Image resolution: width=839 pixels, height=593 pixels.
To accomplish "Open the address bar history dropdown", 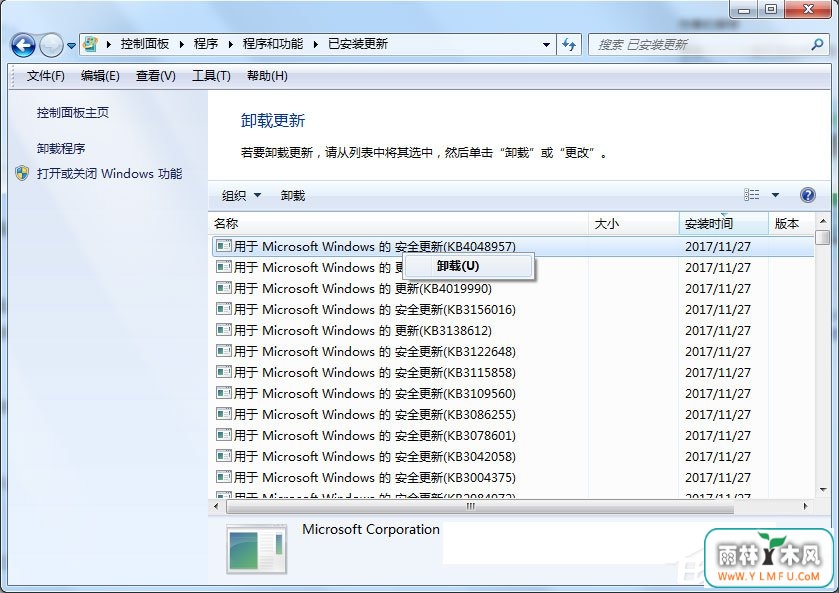I will point(546,45).
